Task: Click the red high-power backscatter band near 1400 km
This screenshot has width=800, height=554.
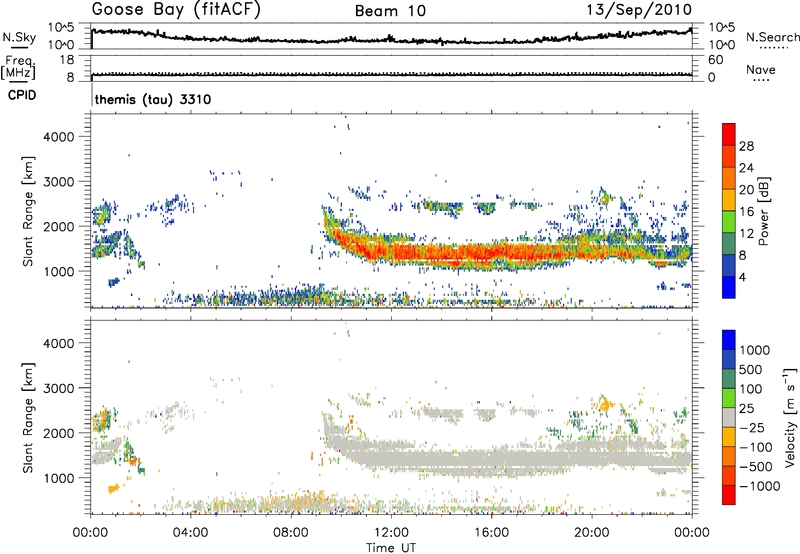Action: [x=459, y=253]
